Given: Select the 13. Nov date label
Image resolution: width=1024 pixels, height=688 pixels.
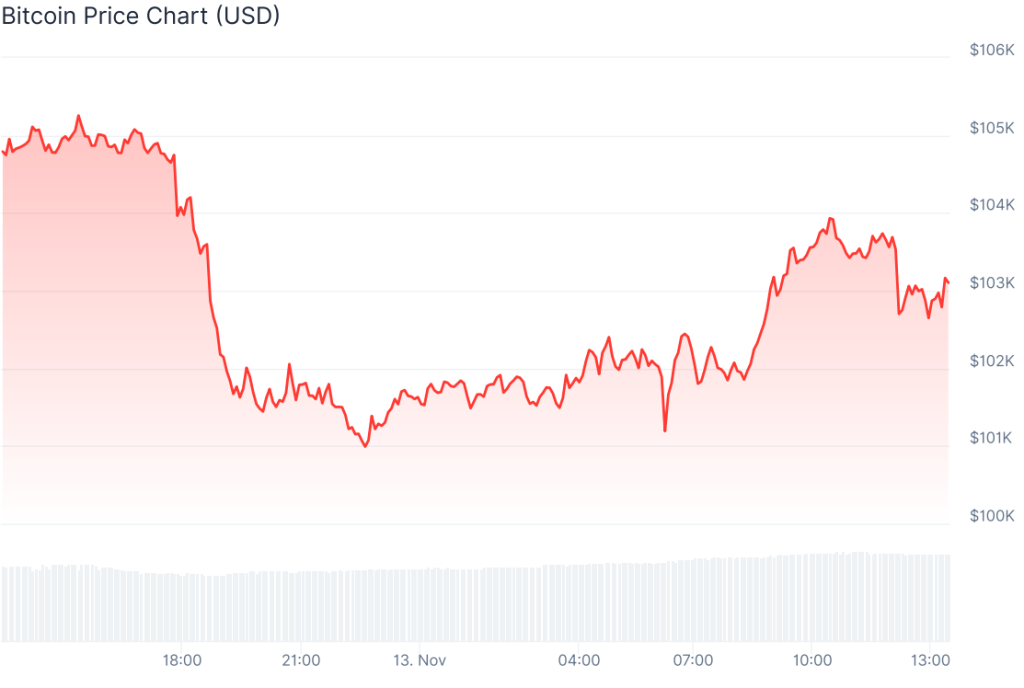Looking at the screenshot, I should tap(419, 660).
